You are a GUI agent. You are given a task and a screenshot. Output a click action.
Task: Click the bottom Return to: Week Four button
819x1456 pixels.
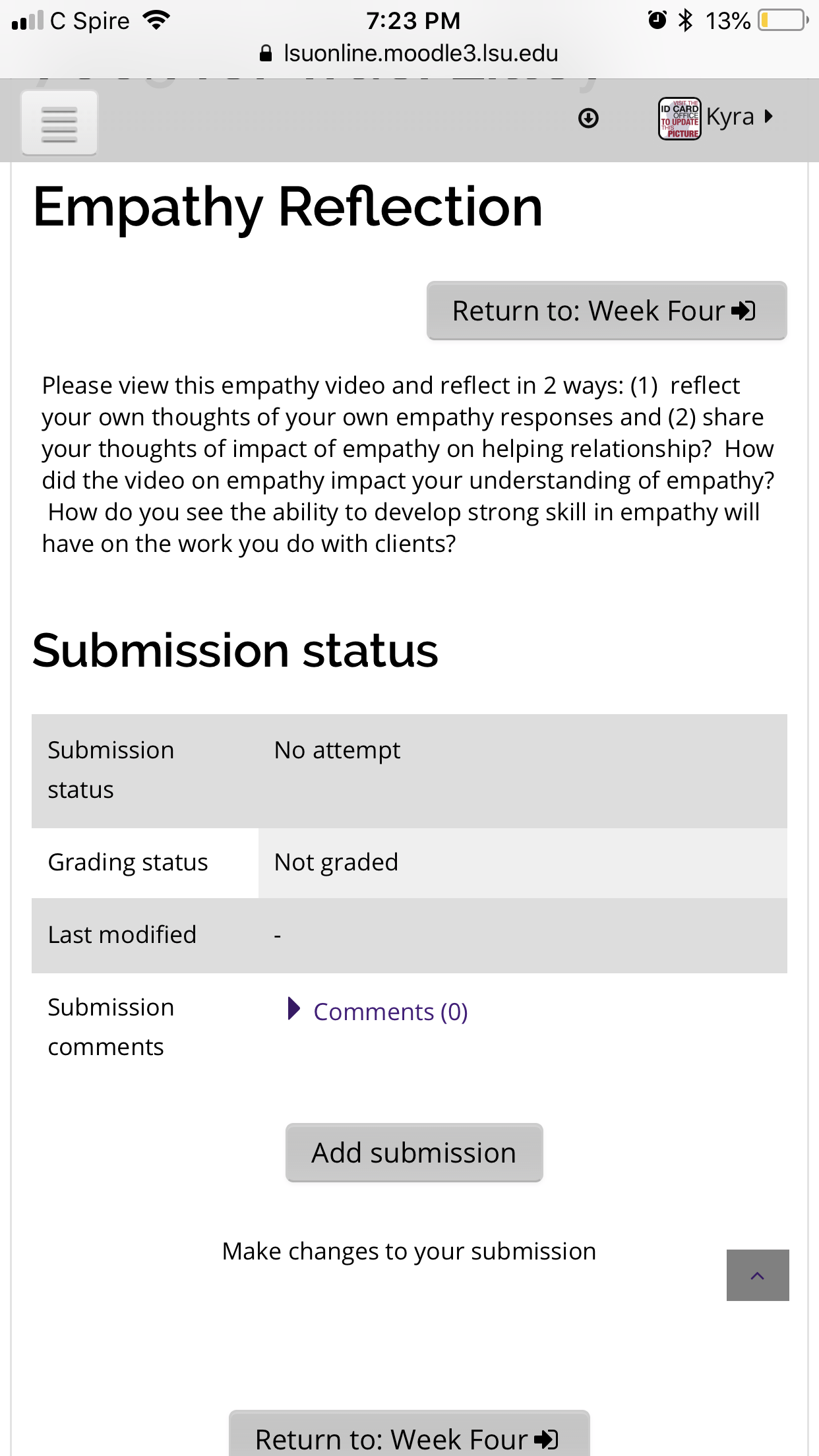coord(409,1434)
